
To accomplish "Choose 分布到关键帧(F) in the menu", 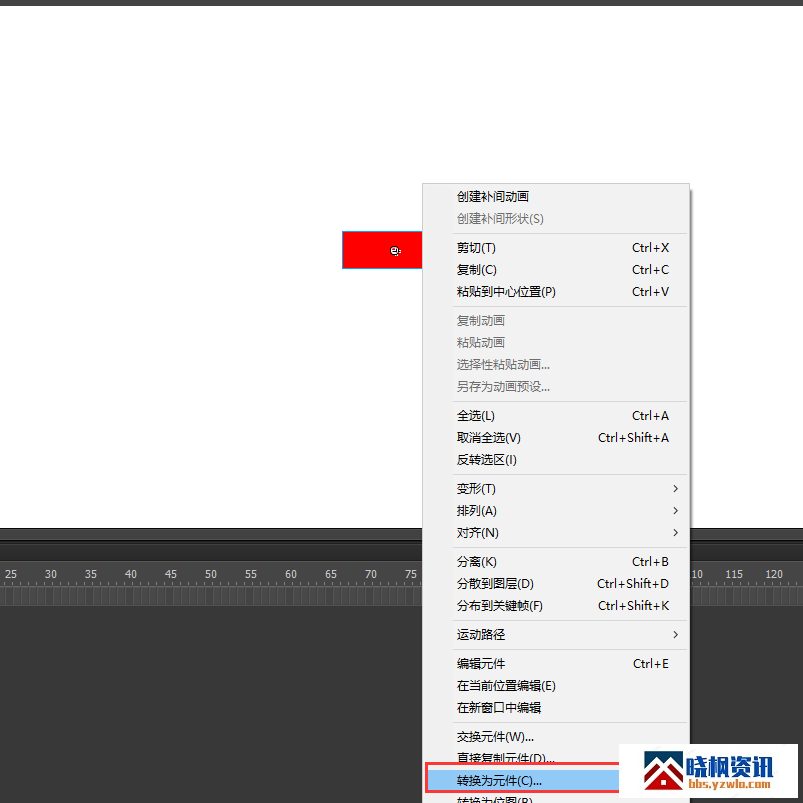I will 556,606.
